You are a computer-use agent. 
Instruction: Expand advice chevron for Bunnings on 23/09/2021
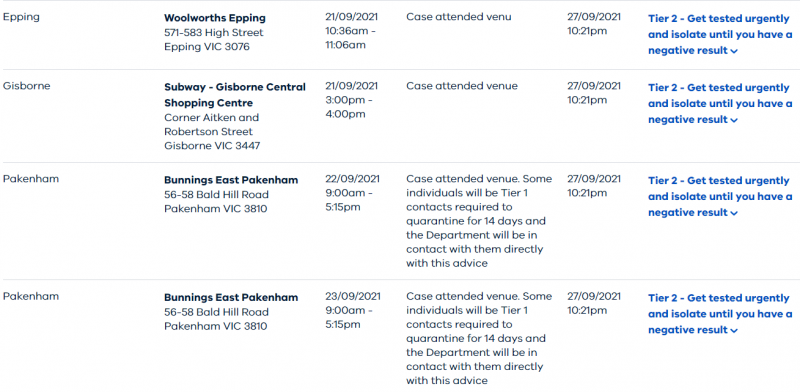[734, 330]
